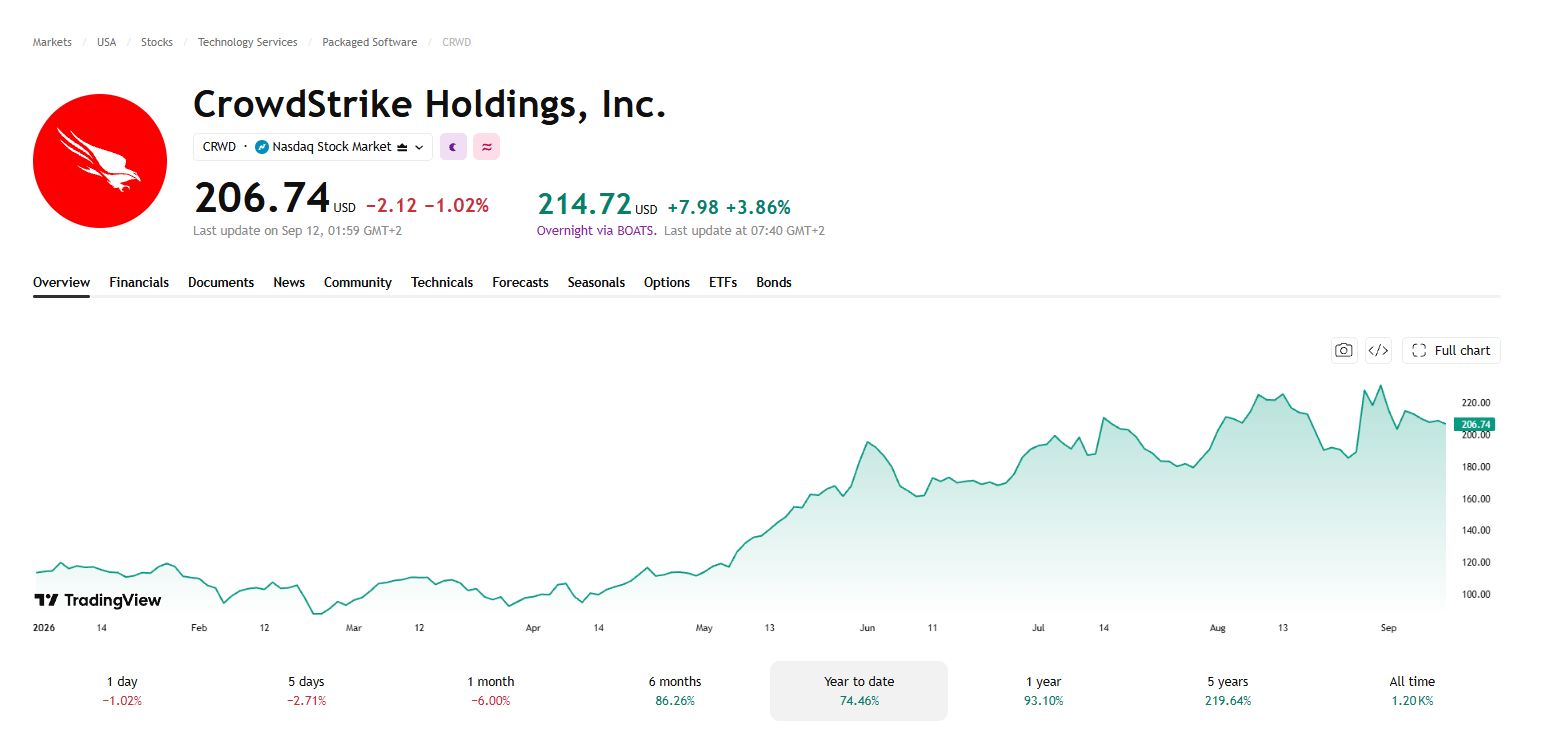Screen dimensions: 1543x736
Task: Go to the News tab
Action: [x=289, y=282]
